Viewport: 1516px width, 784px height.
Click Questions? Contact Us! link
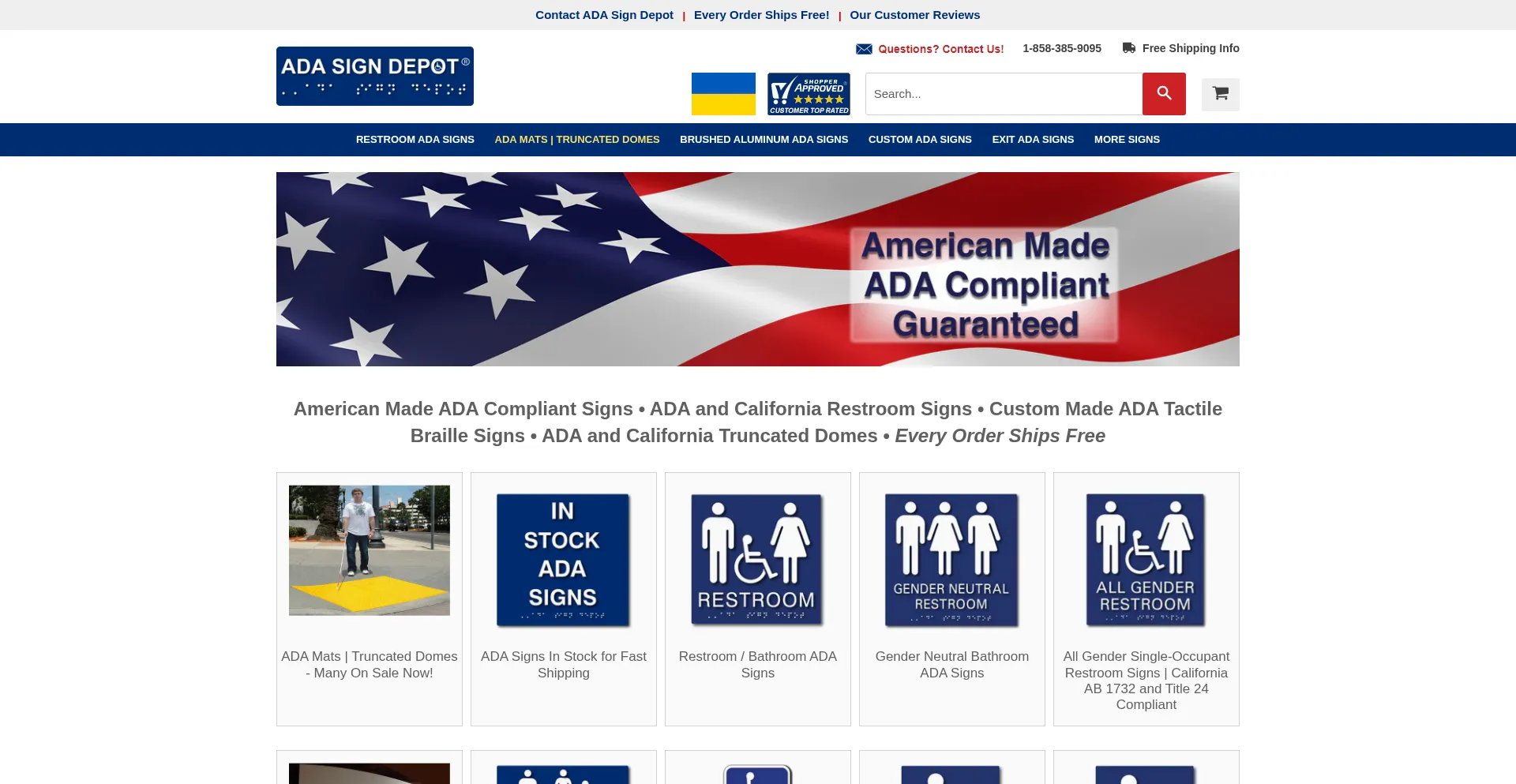tap(941, 49)
